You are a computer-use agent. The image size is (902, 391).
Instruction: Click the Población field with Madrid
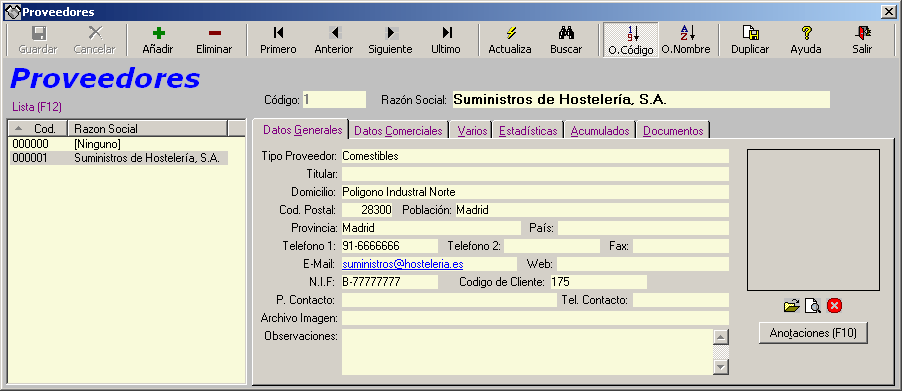click(592, 210)
